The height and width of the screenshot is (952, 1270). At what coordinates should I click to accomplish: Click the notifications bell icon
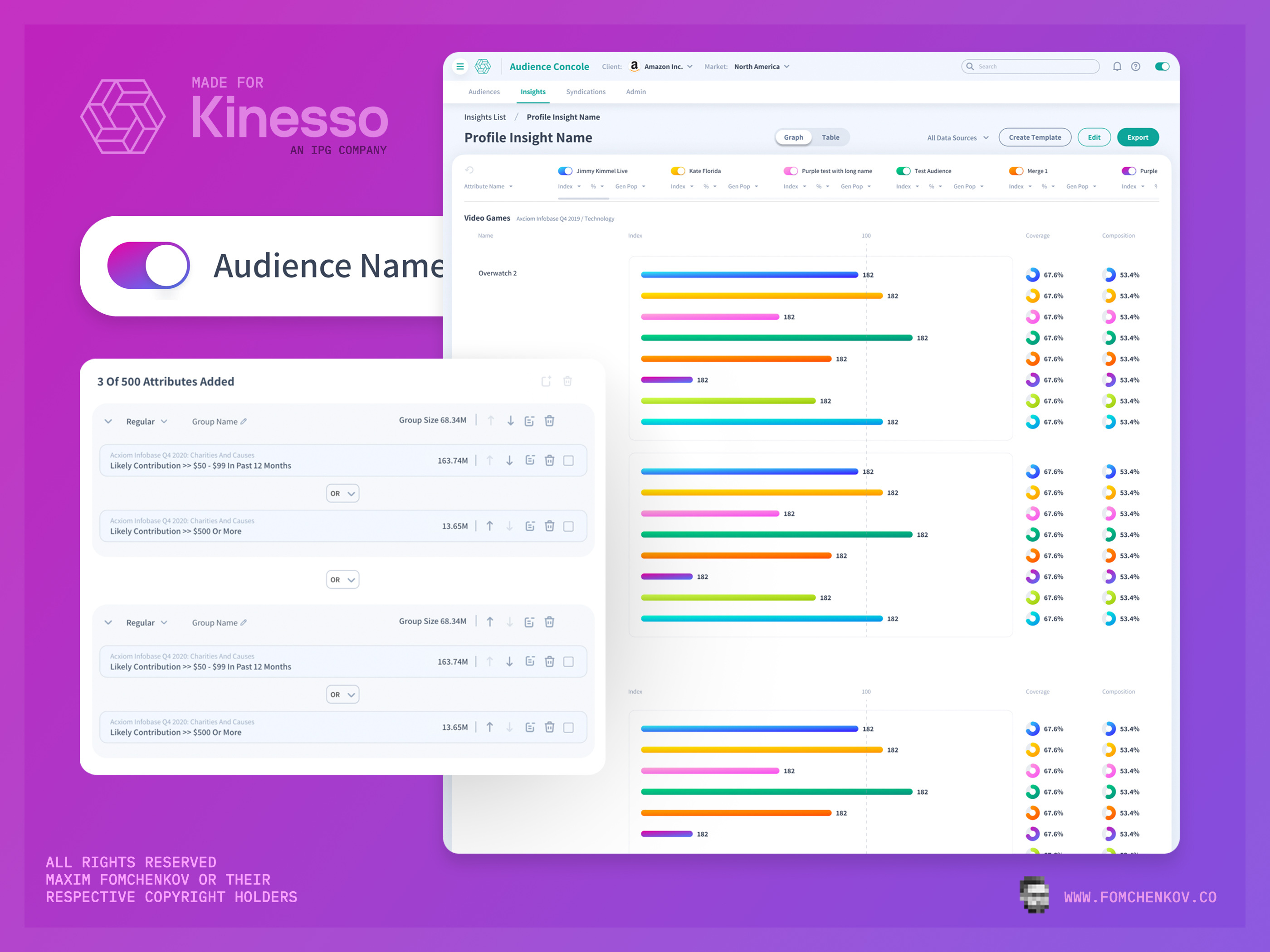tap(1117, 67)
